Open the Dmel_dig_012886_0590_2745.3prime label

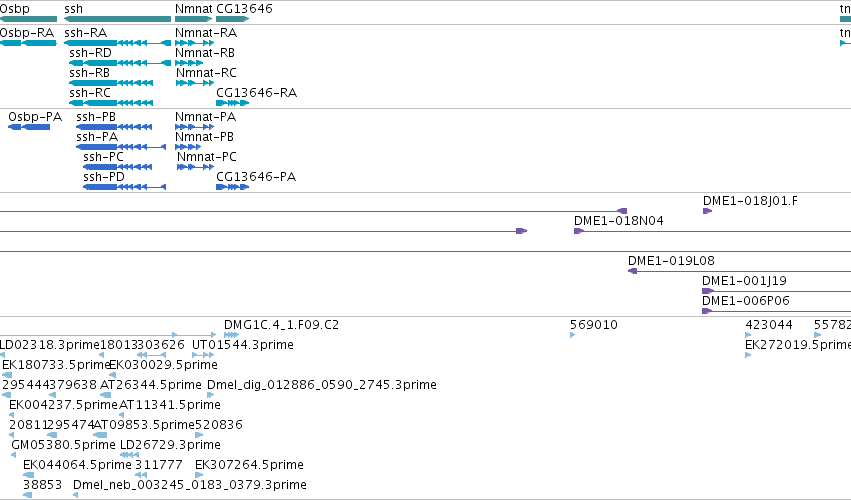coord(322,385)
